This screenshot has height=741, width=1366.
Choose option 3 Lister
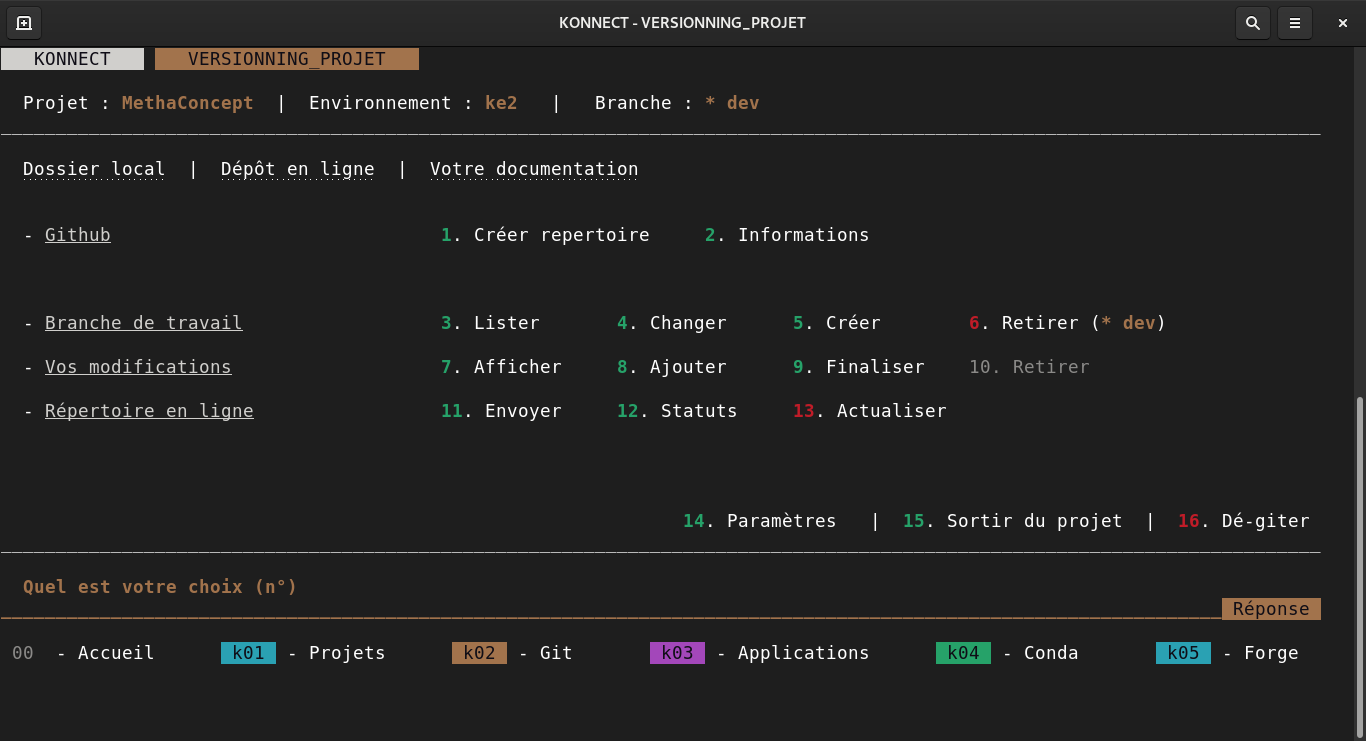tap(490, 323)
